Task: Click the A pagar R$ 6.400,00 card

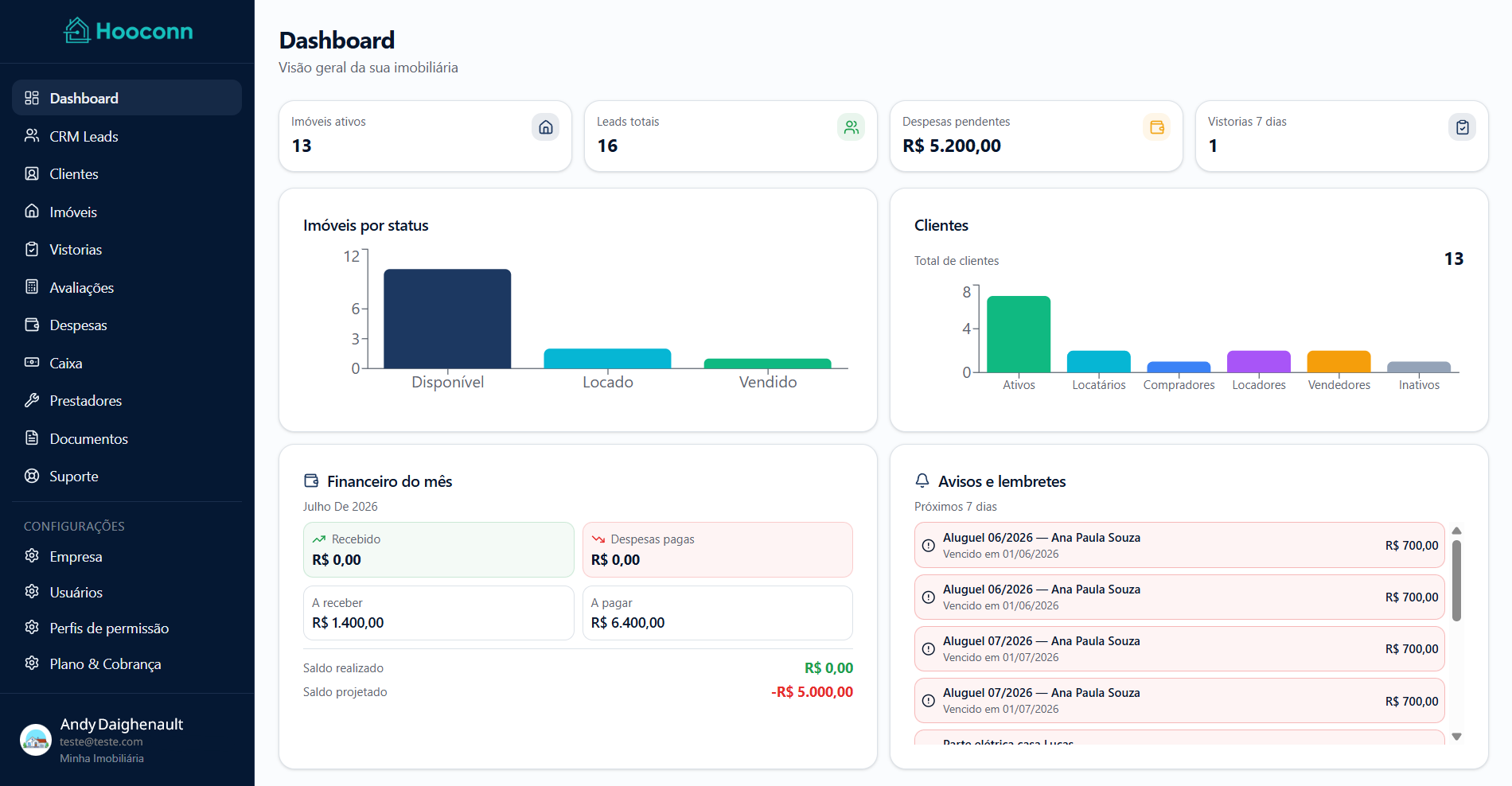Action: point(717,613)
